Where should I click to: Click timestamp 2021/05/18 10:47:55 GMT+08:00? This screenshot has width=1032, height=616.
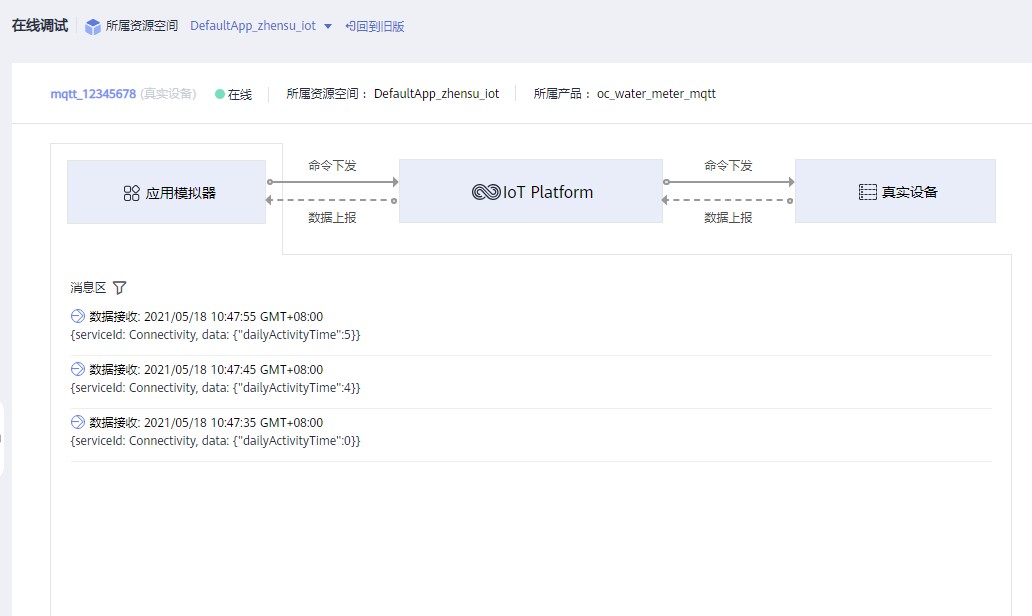coord(234,317)
